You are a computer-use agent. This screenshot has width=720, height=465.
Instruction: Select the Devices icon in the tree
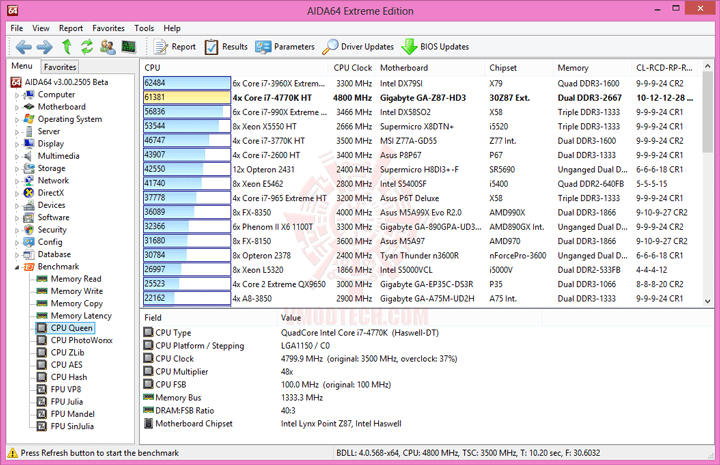pyautogui.click(x=29, y=205)
